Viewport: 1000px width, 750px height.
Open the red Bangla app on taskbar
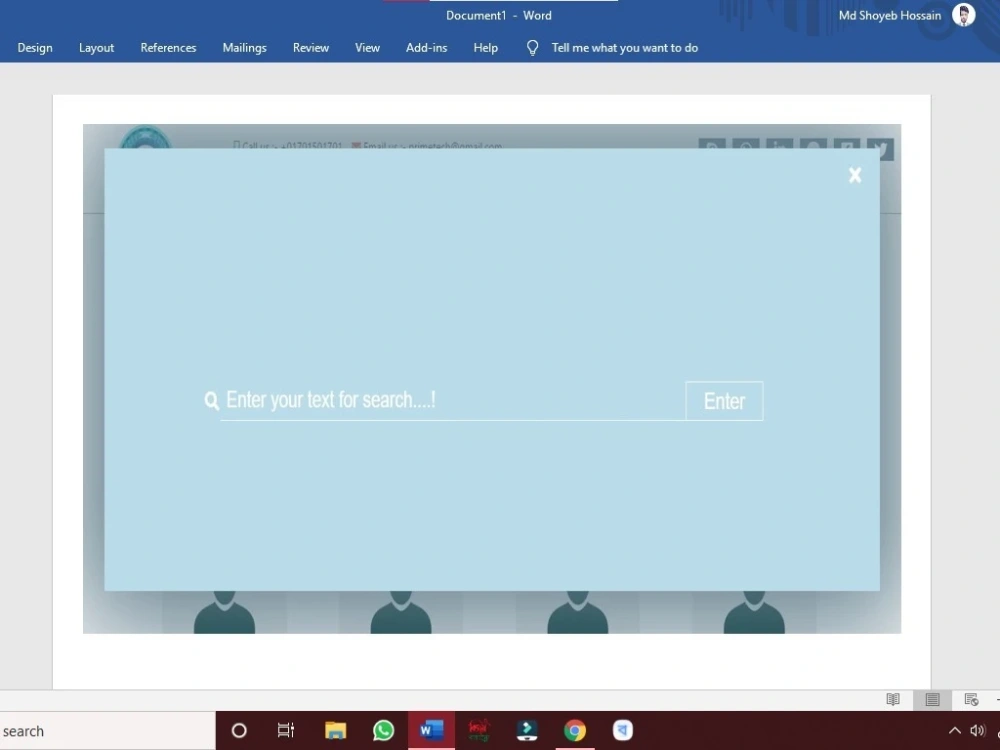click(x=479, y=731)
